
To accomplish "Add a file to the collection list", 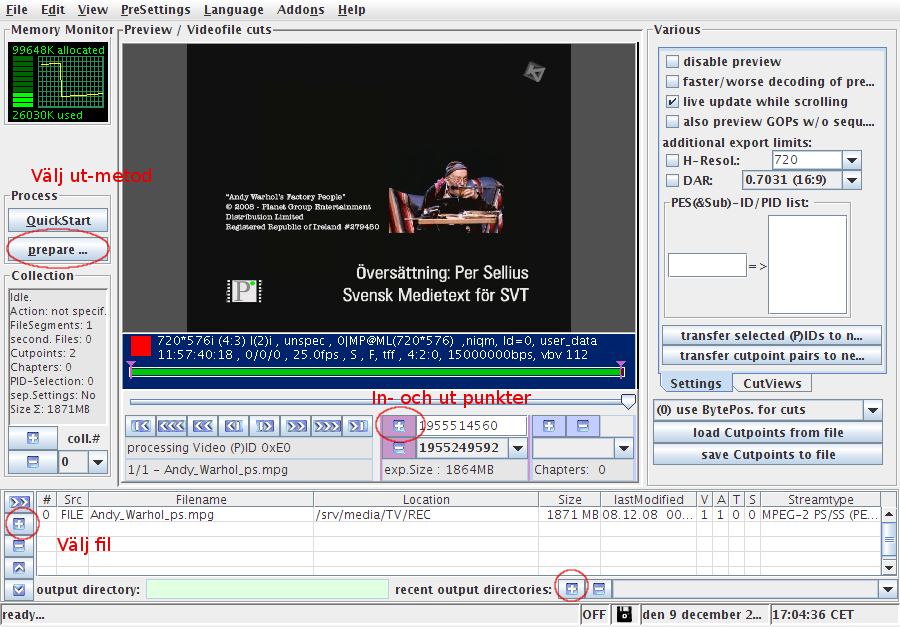I will 19,524.
